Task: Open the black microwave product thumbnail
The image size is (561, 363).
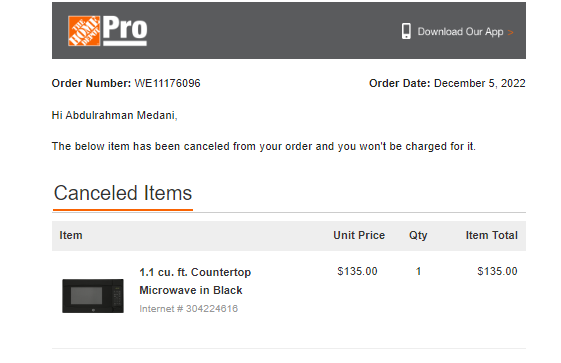Action: click(x=93, y=296)
